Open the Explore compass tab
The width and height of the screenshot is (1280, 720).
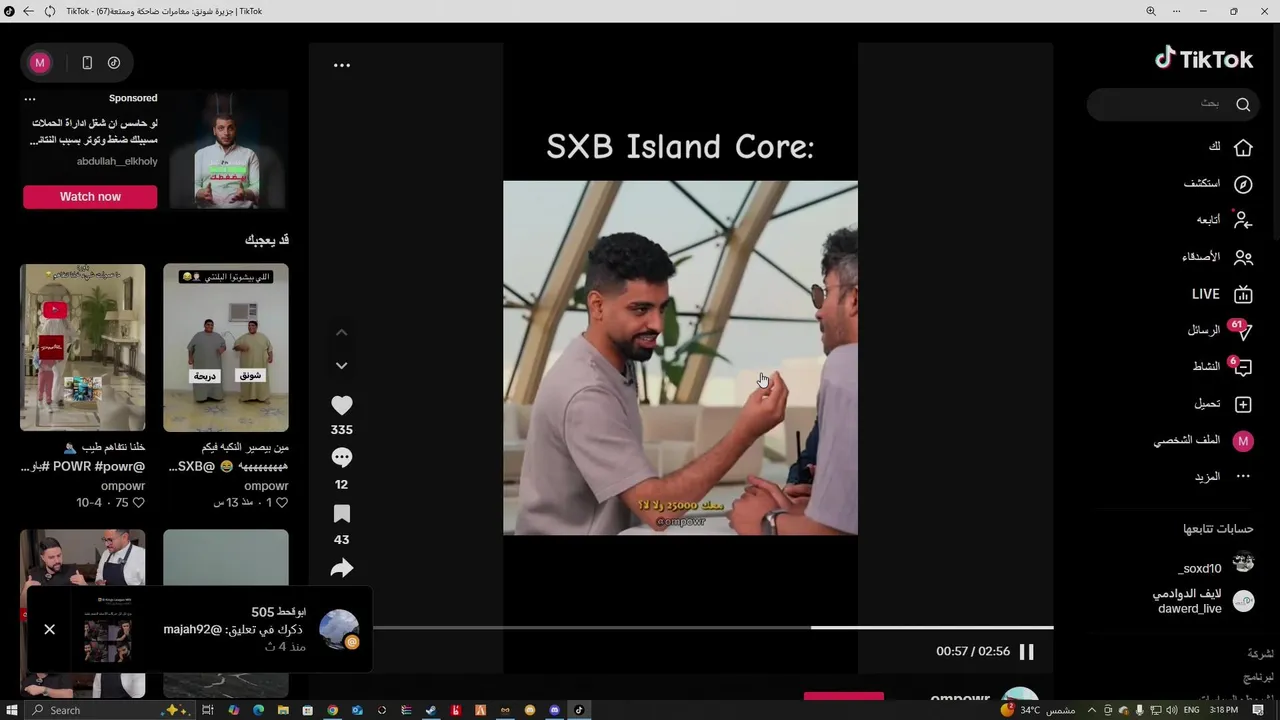pyautogui.click(x=1218, y=184)
